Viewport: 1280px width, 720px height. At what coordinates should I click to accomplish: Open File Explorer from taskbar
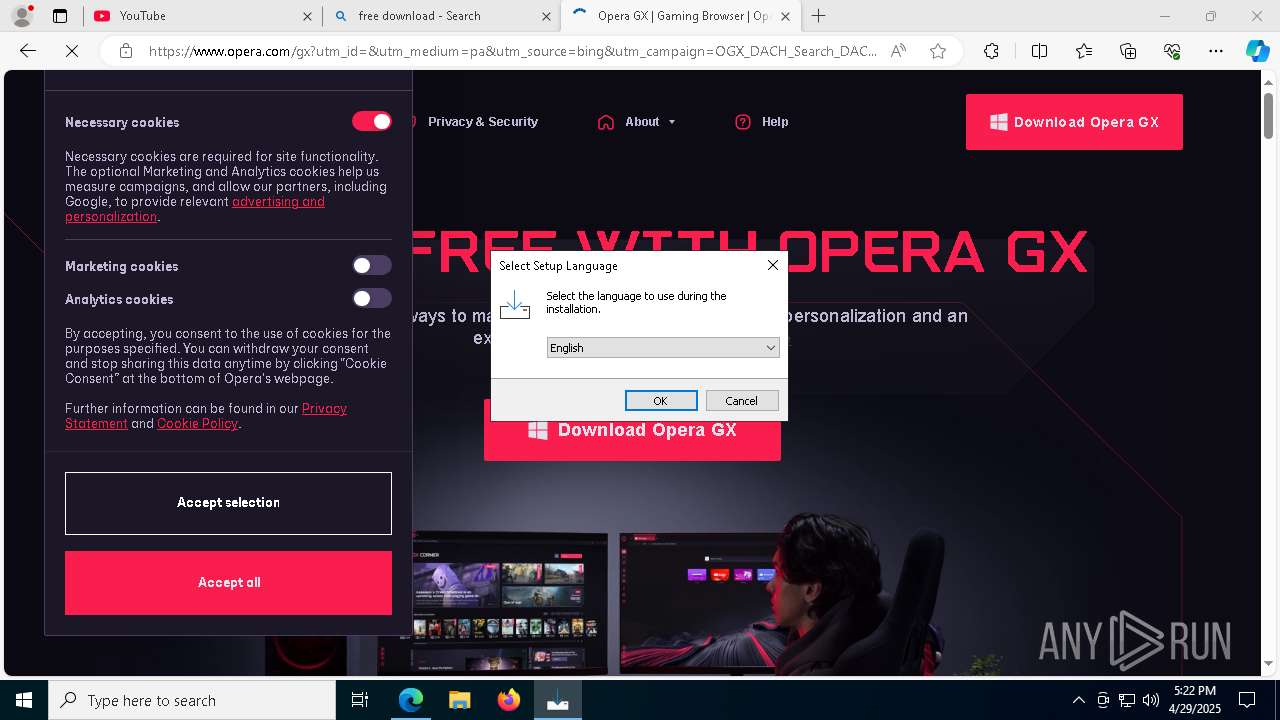point(459,700)
